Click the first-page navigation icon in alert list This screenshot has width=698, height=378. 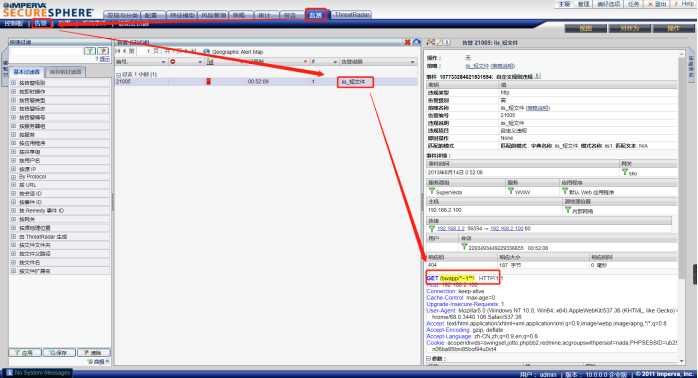[118, 52]
